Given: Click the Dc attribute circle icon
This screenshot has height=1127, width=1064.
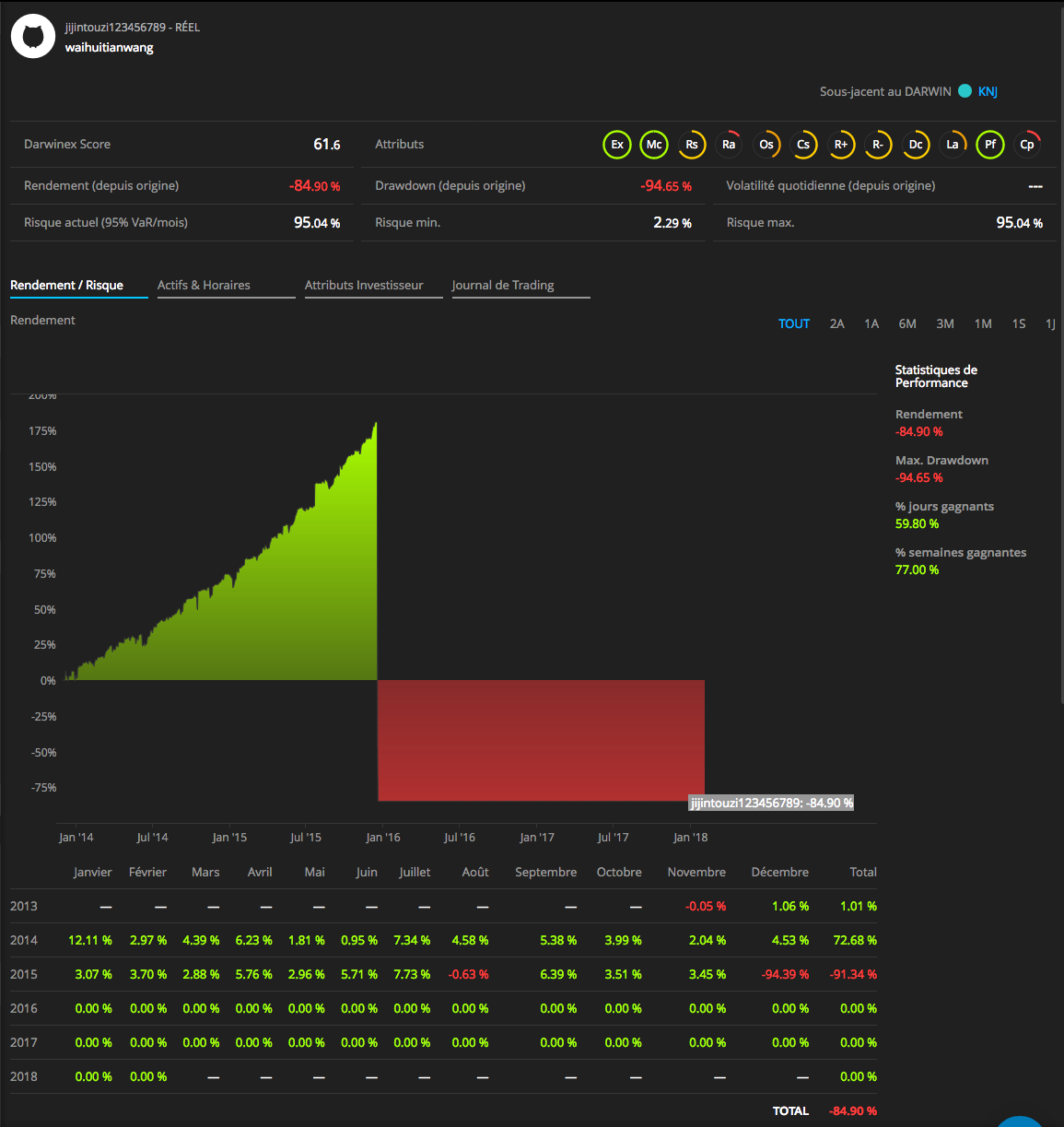Looking at the screenshot, I should pyautogui.click(x=916, y=145).
